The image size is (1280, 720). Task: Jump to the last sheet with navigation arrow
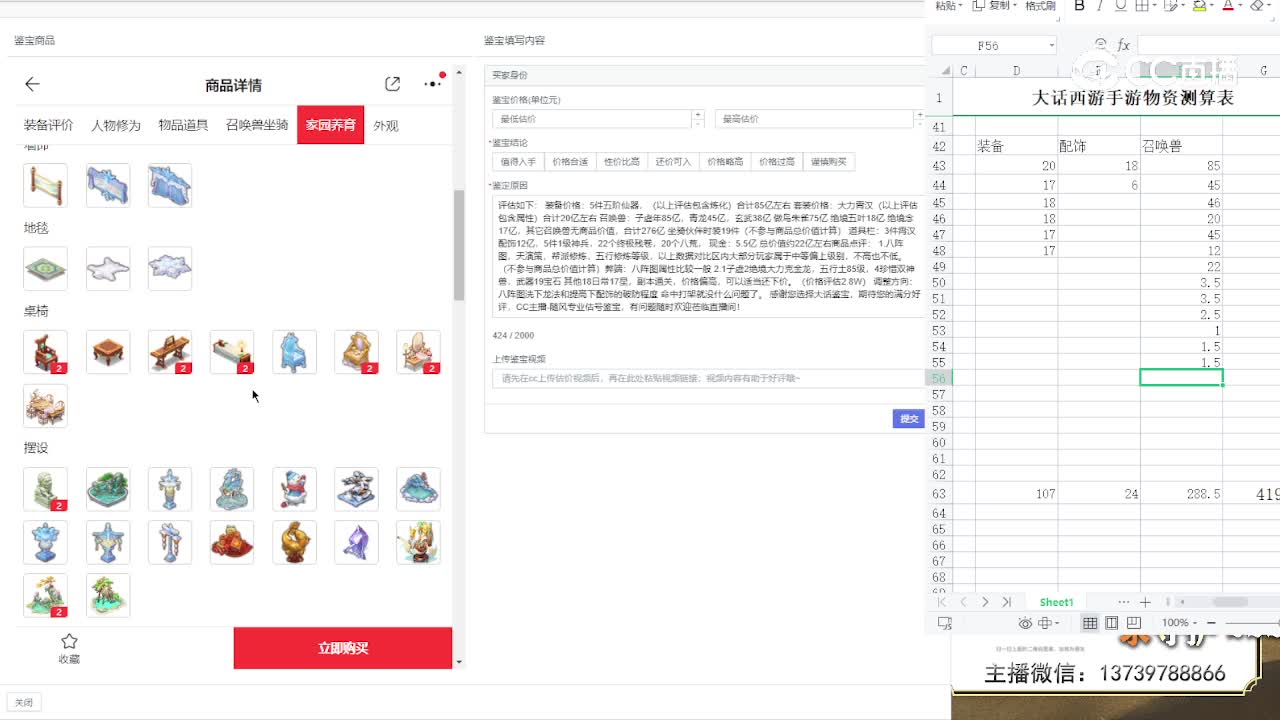click(1006, 602)
